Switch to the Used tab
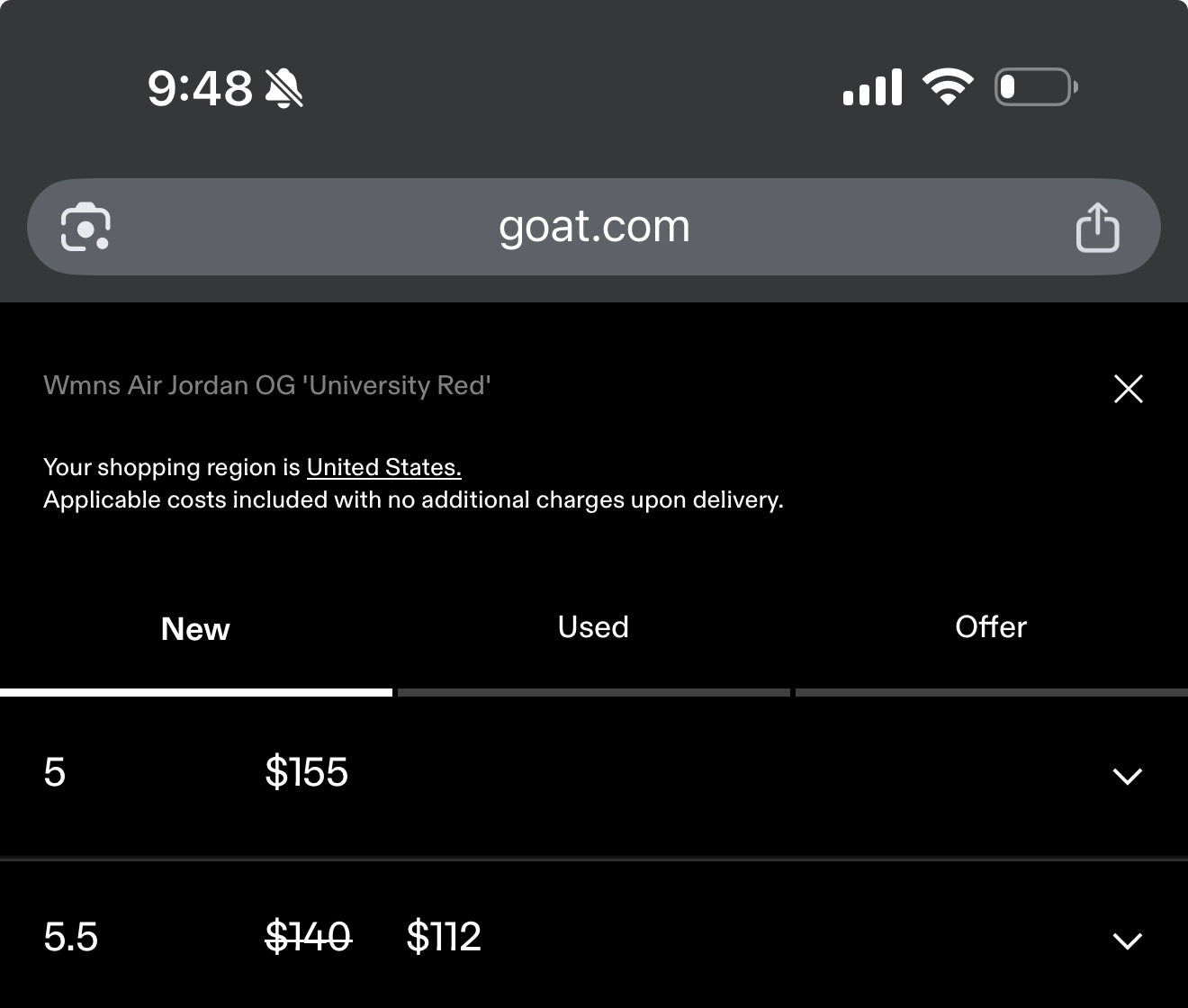The width and height of the screenshot is (1188, 1008). pos(593,627)
